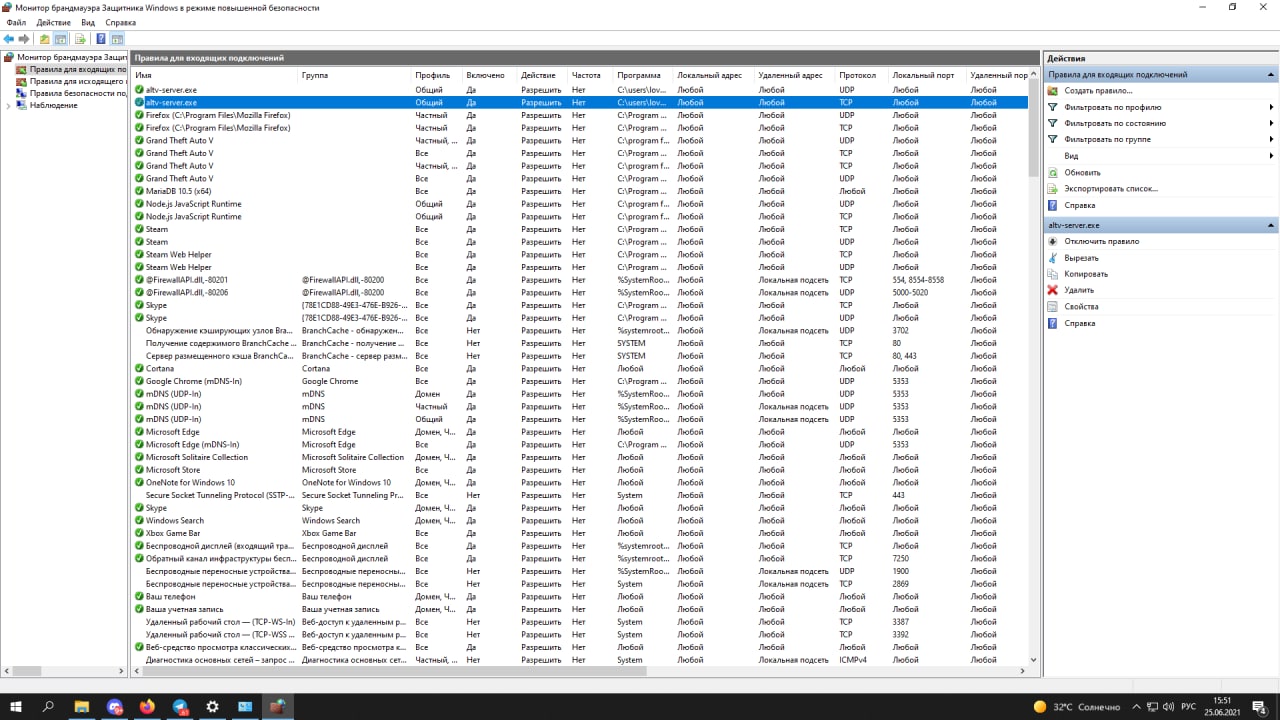Open Firefox from the taskbar
1280x720 pixels.
147,706
